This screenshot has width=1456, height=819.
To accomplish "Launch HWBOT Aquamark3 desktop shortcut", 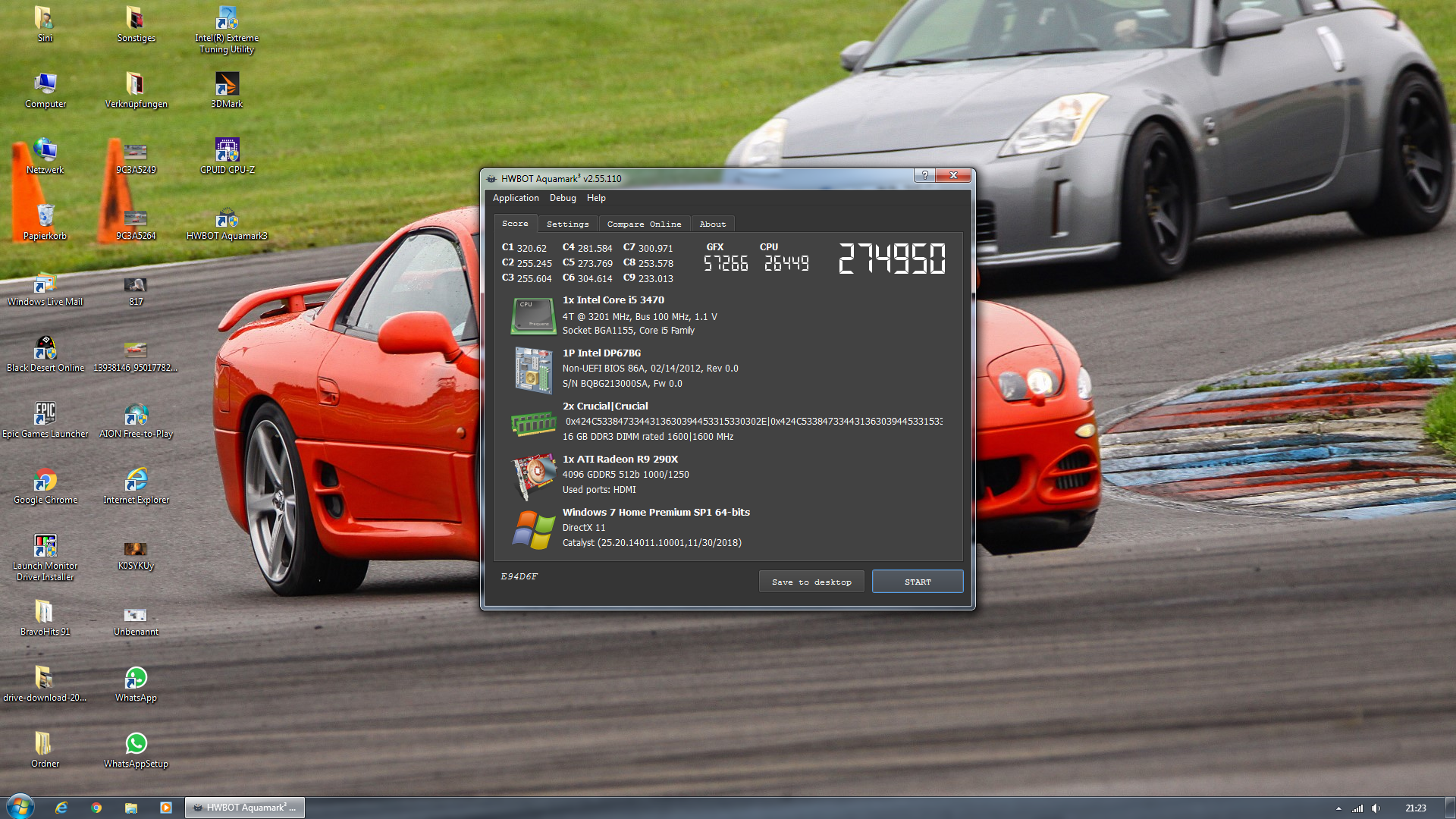I will pyautogui.click(x=227, y=222).
